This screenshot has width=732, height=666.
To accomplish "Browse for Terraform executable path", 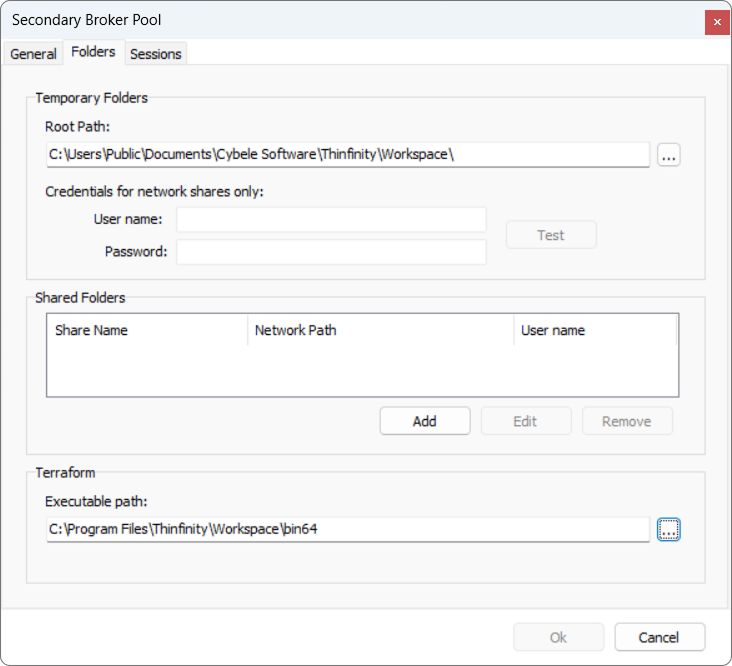I will (x=669, y=529).
